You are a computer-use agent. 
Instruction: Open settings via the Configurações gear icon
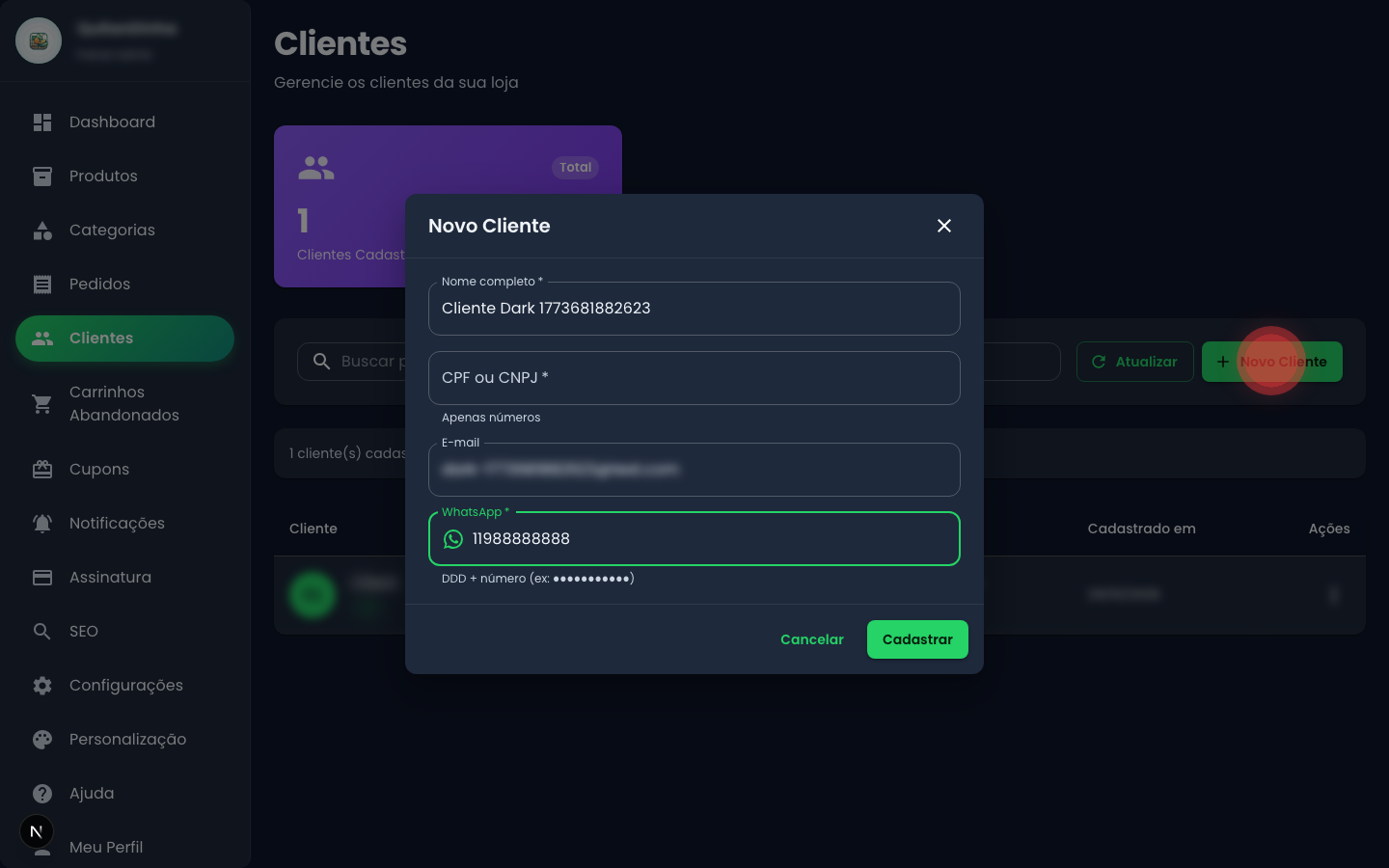(x=42, y=685)
